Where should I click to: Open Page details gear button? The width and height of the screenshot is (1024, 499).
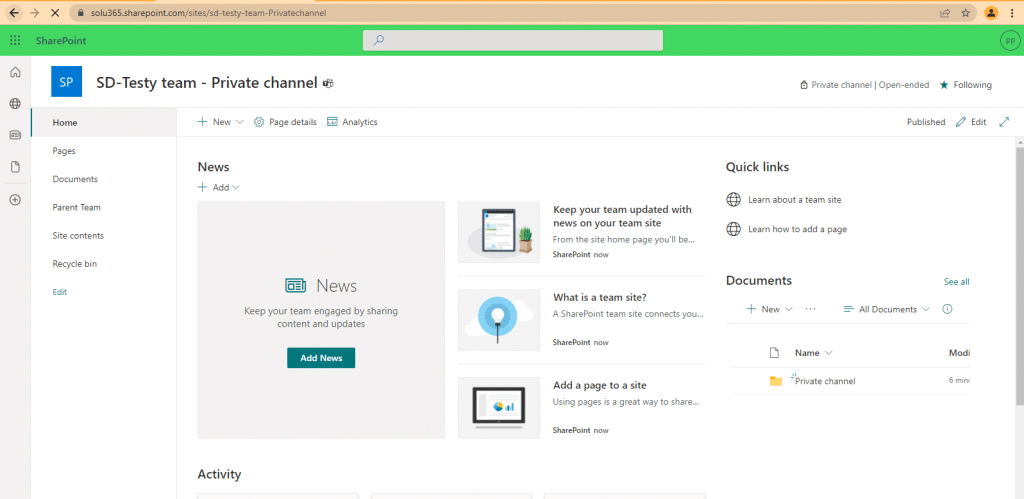(285, 122)
